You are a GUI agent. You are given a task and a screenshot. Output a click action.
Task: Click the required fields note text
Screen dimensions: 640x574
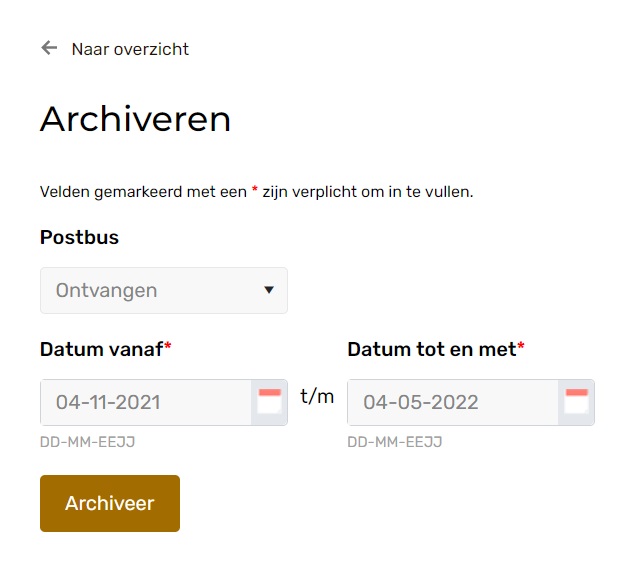[x=256, y=191]
